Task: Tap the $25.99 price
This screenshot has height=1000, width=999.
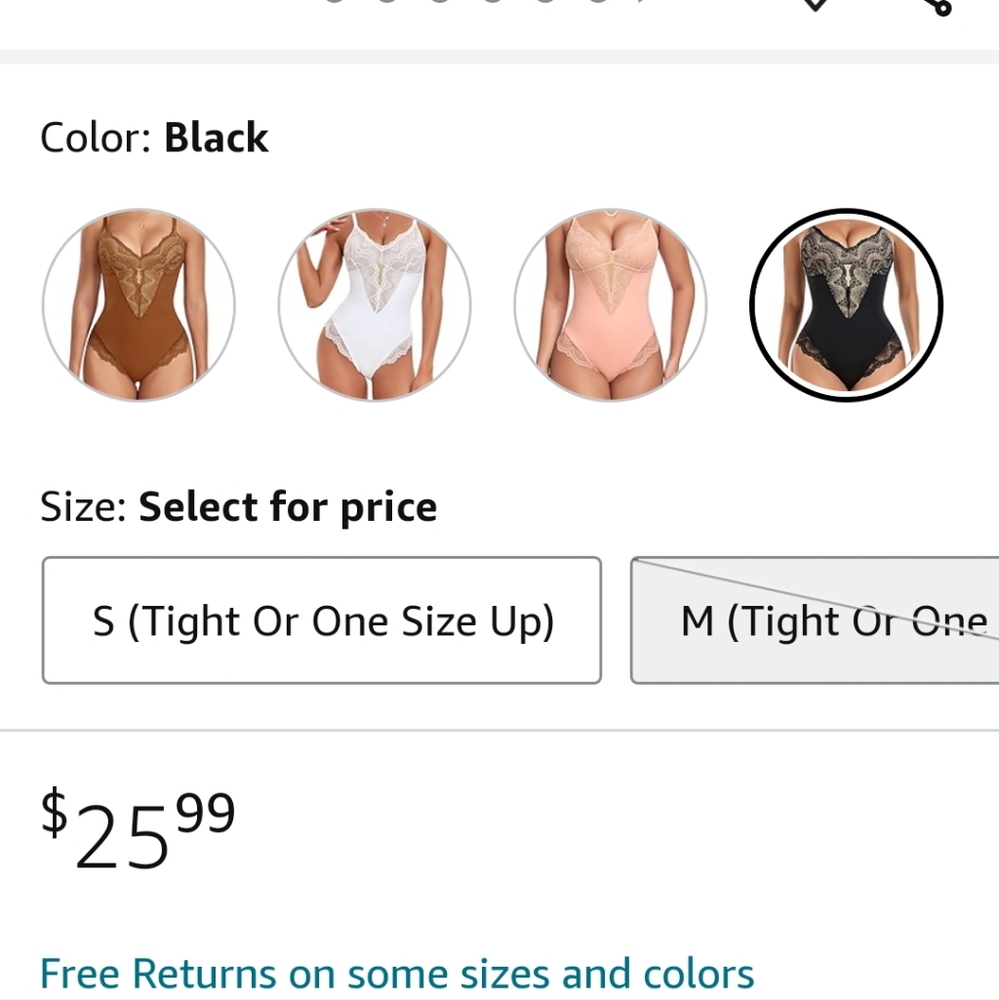Action: tap(138, 828)
